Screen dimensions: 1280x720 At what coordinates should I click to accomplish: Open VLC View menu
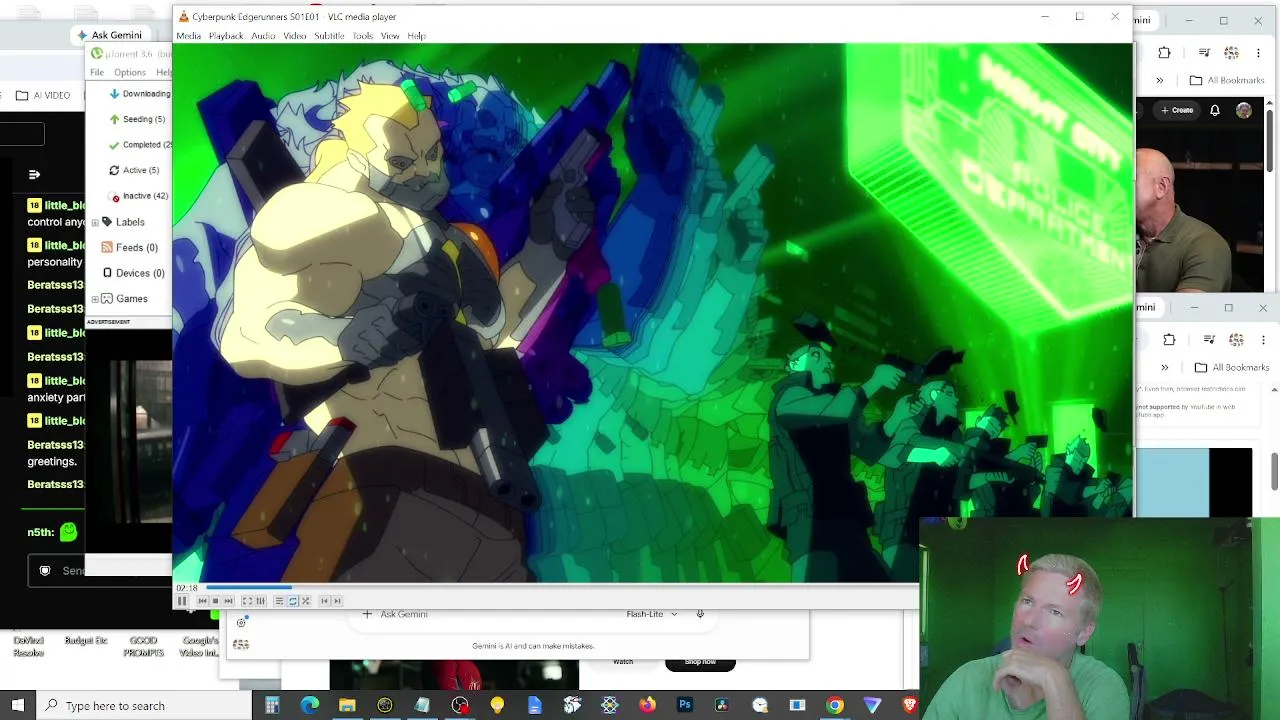click(390, 36)
